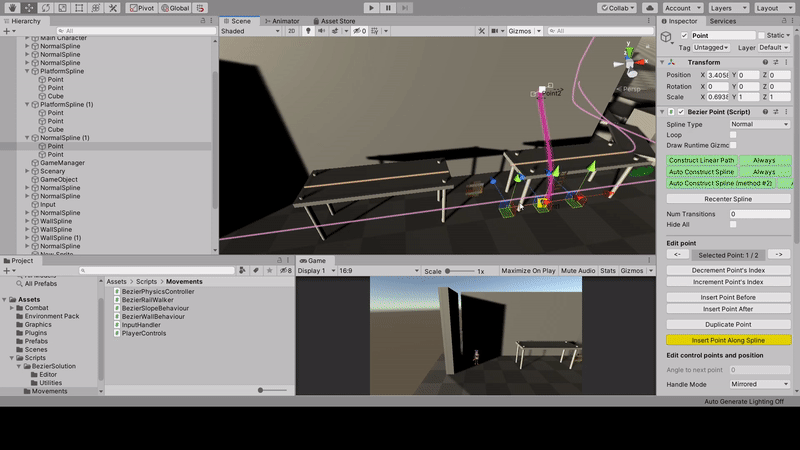Collapse the PlatformSpline (1) object
Screen dimensions: 800x450
(27, 104)
